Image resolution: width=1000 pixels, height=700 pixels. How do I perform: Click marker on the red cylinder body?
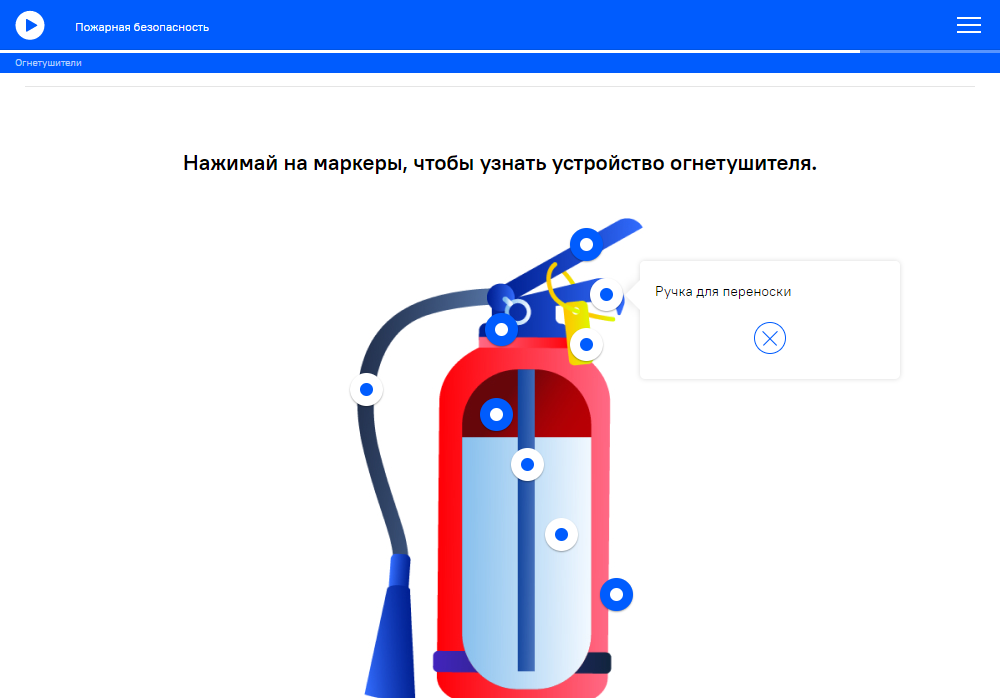616,594
